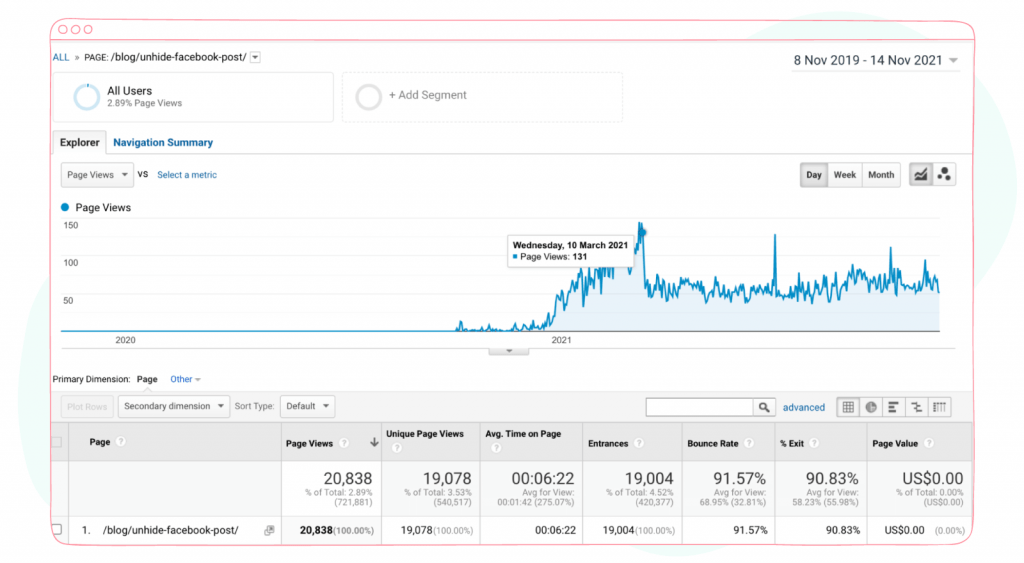
Task: Sort by Entrances column header
Action: pyautogui.click(x=608, y=443)
